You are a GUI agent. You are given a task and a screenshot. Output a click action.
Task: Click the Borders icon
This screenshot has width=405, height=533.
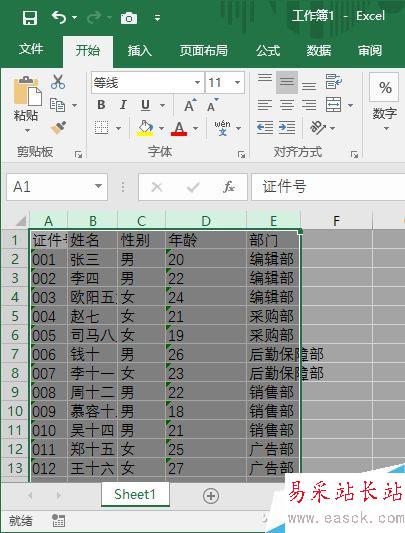tap(101, 128)
